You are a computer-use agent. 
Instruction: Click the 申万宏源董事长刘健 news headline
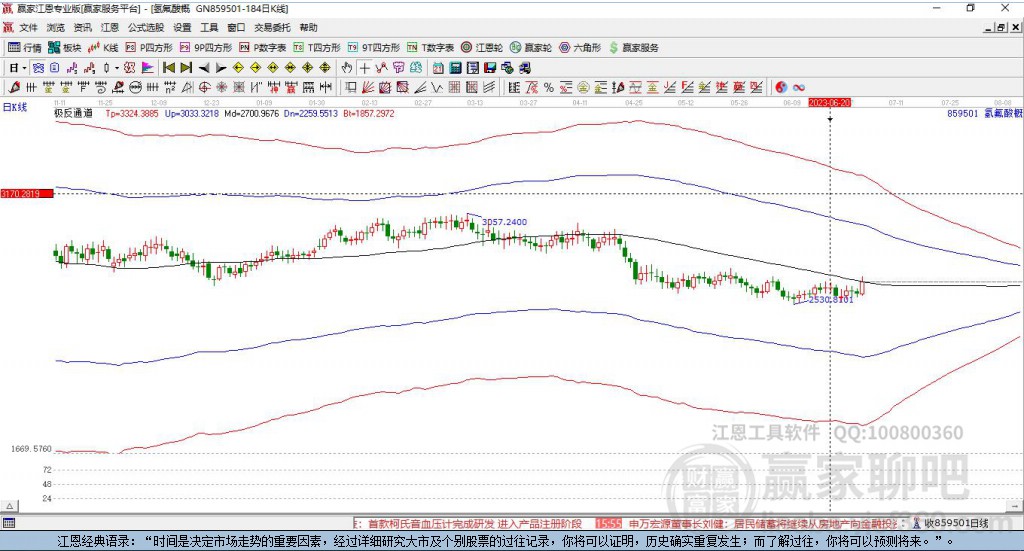point(764,524)
